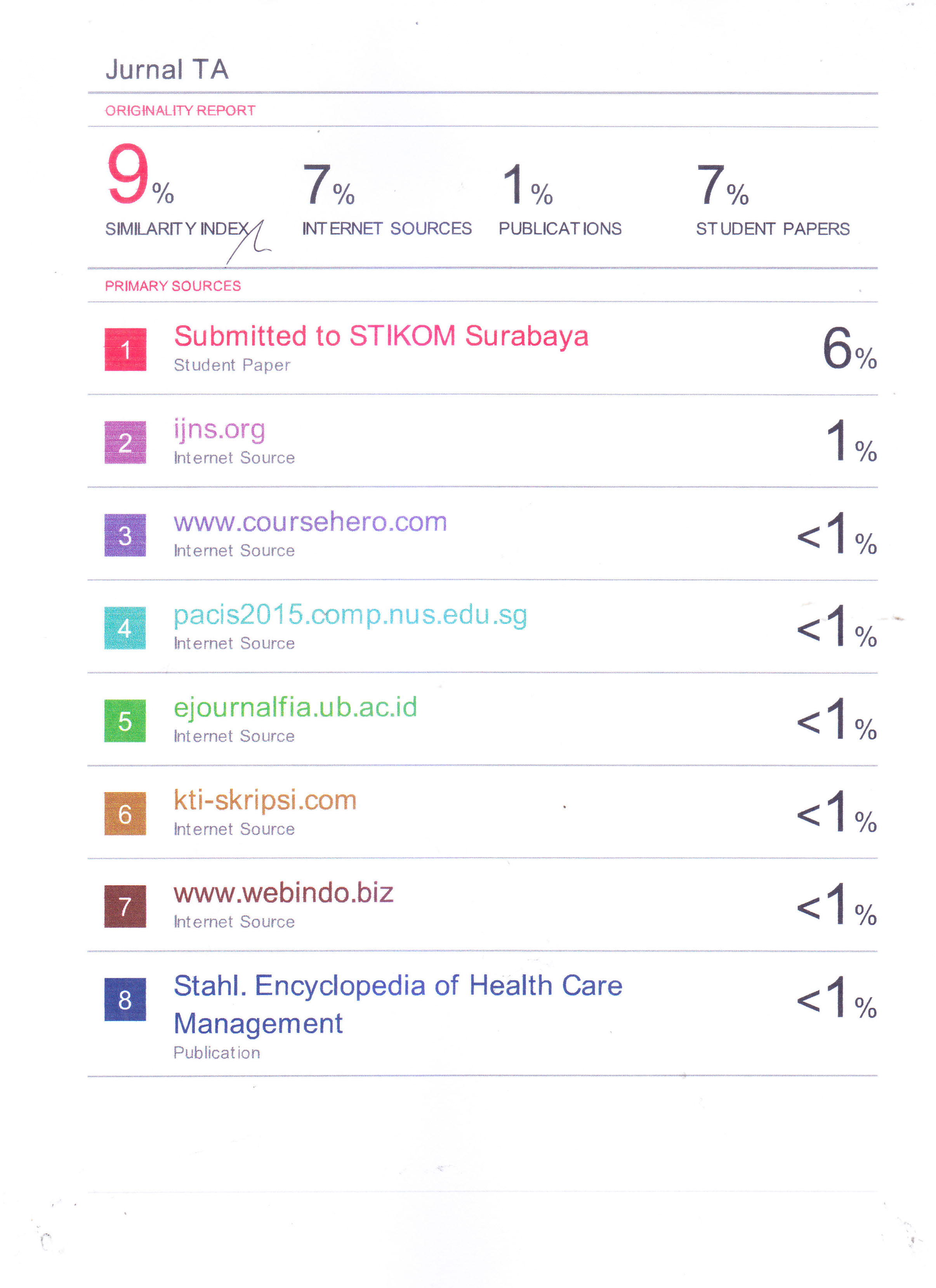Click the brown number 7 source badge
Image resolution: width=936 pixels, height=1288 pixels.
pyautogui.click(x=125, y=906)
